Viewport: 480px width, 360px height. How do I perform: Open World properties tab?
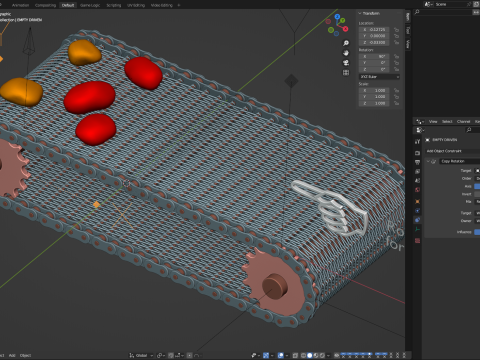tap(417, 190)
